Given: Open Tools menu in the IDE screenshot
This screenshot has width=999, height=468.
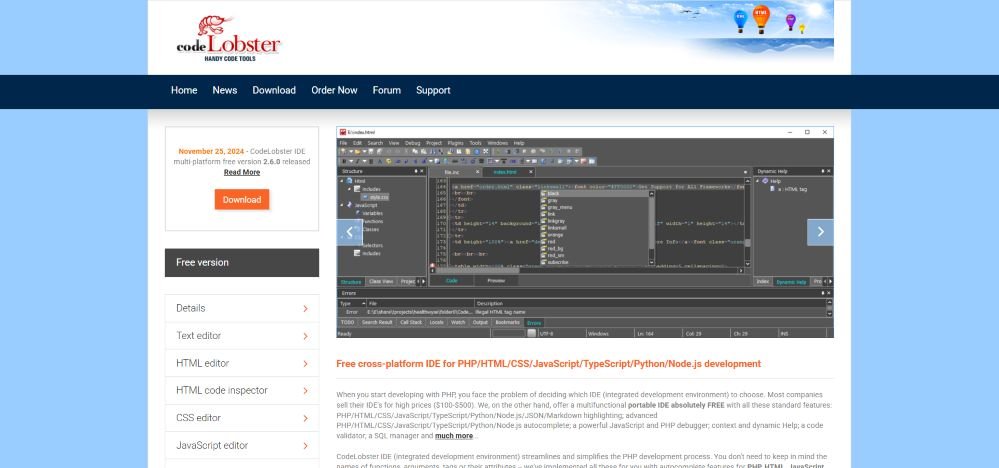Looking at the screenshot, I should [x=476, y=143].
